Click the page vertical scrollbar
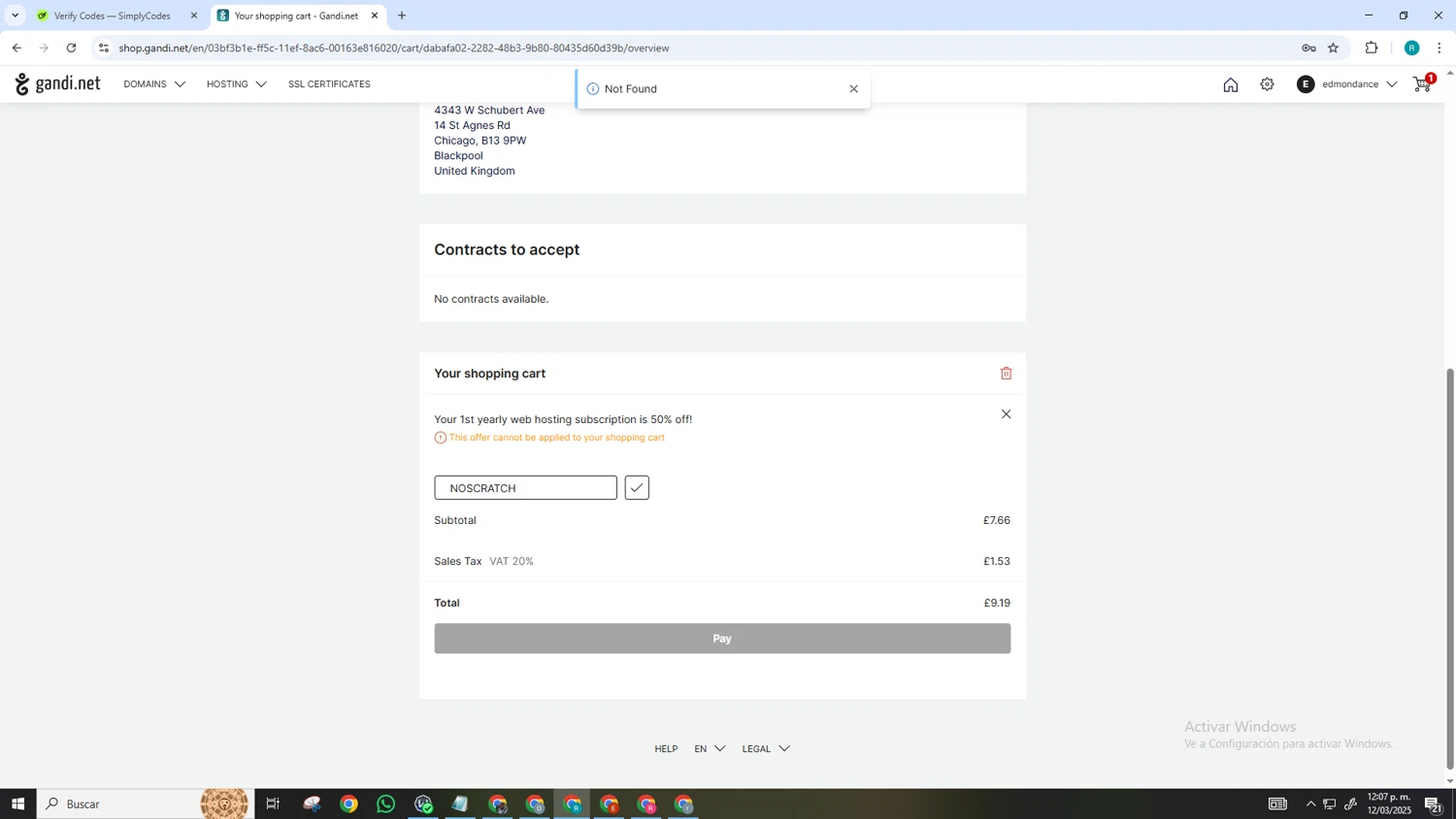 tap(1450, 569)
